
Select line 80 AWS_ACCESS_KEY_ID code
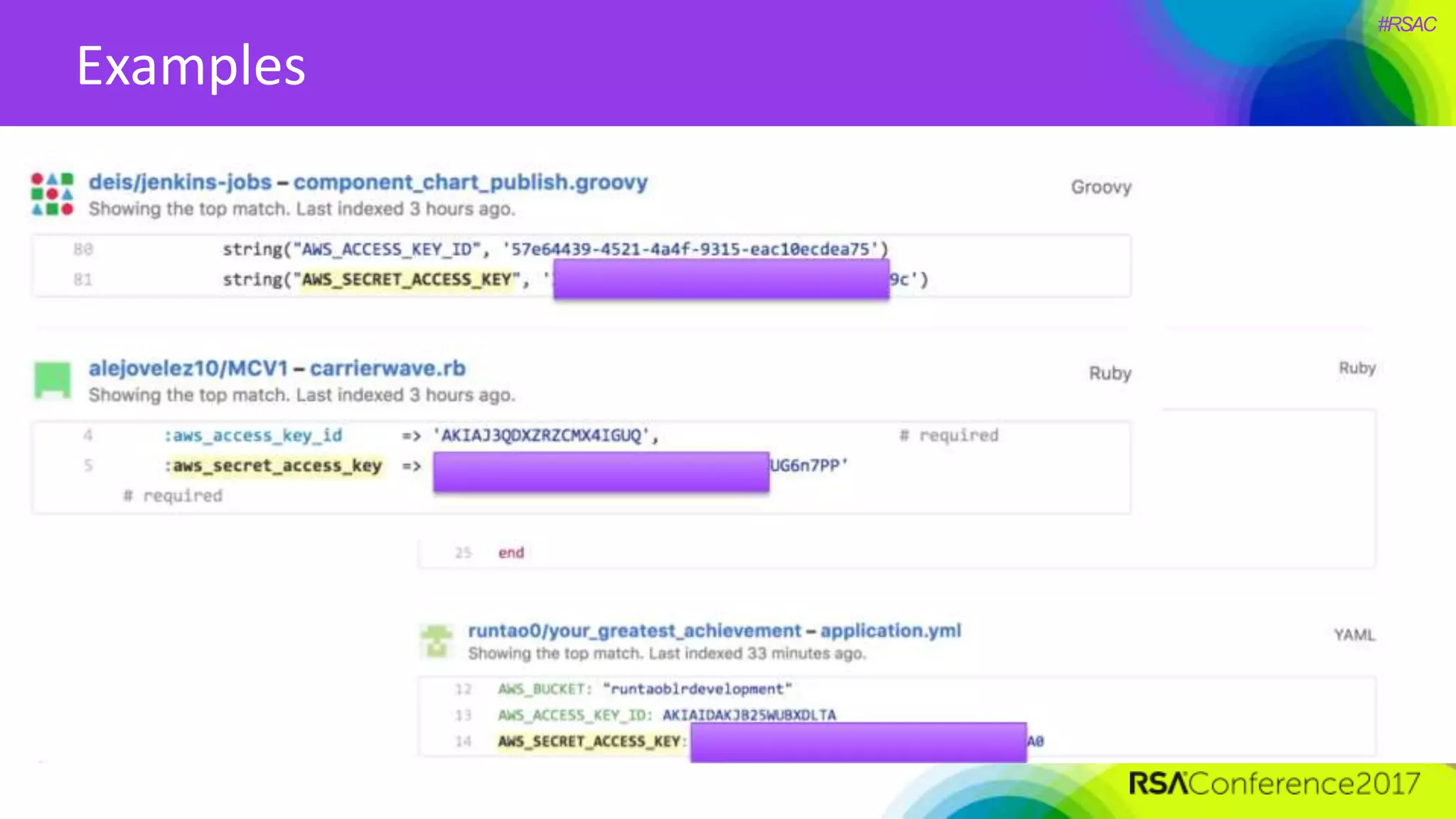[555, 250]
